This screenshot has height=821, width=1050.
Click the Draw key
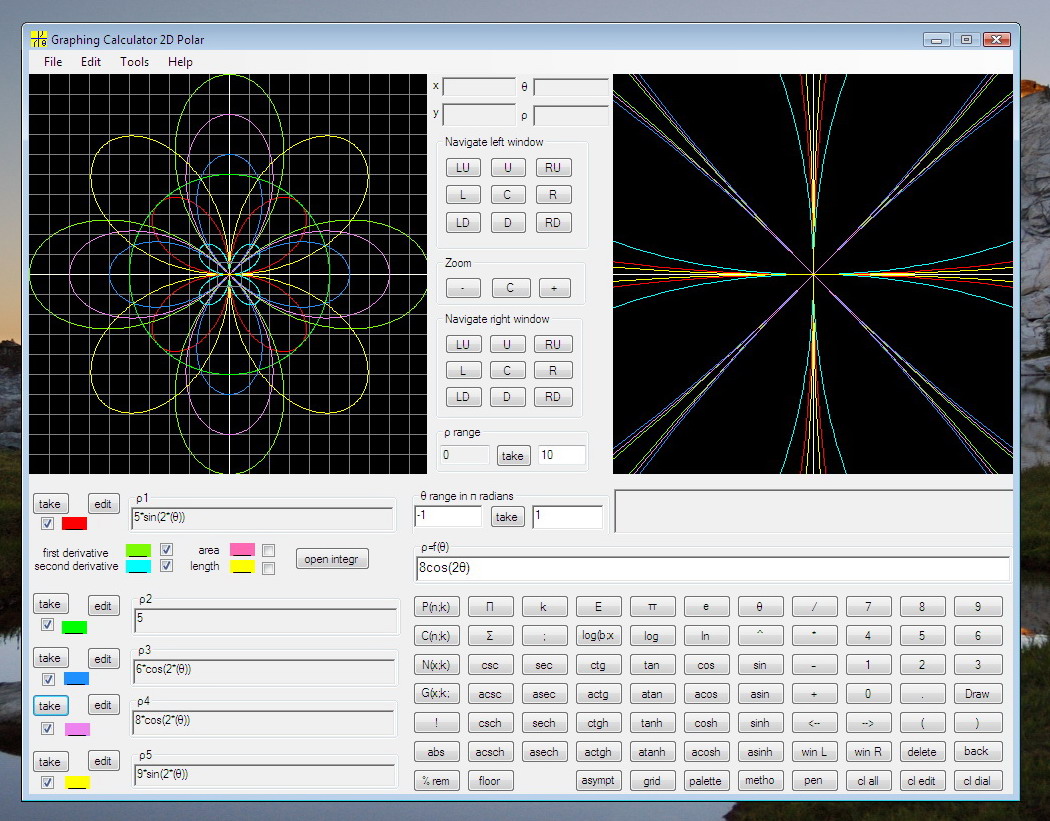tap(977, 694)
